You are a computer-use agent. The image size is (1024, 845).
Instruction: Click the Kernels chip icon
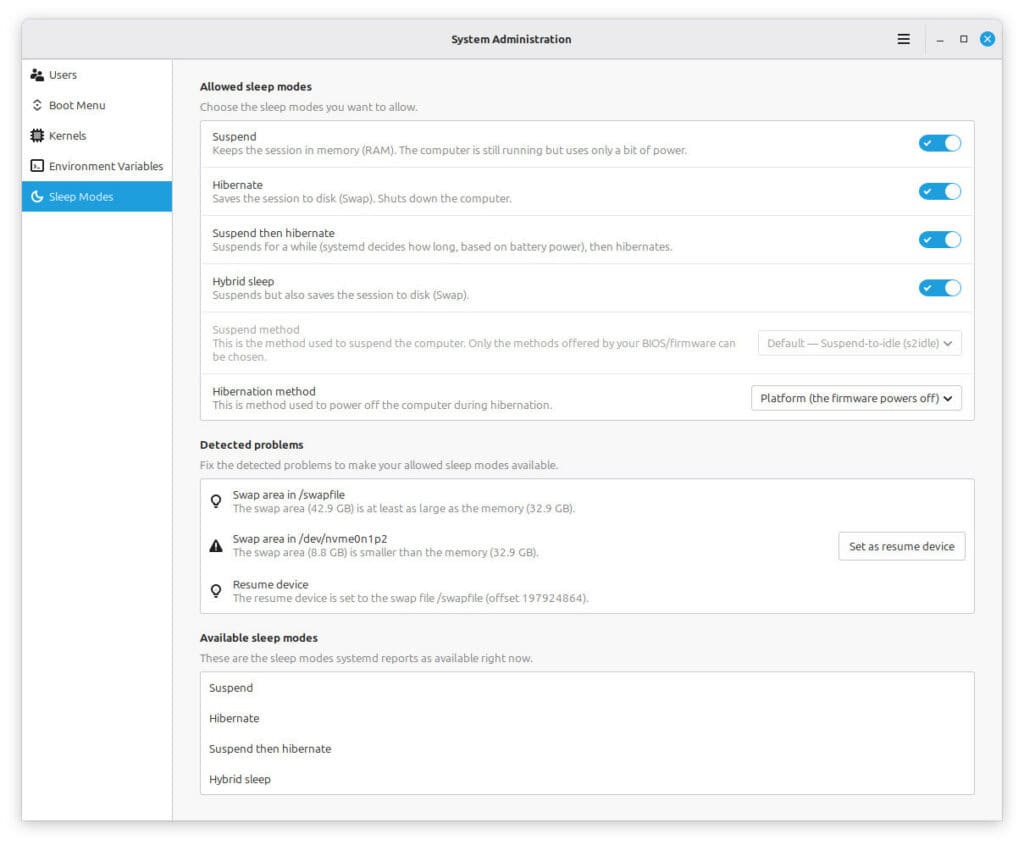point(37,136)
